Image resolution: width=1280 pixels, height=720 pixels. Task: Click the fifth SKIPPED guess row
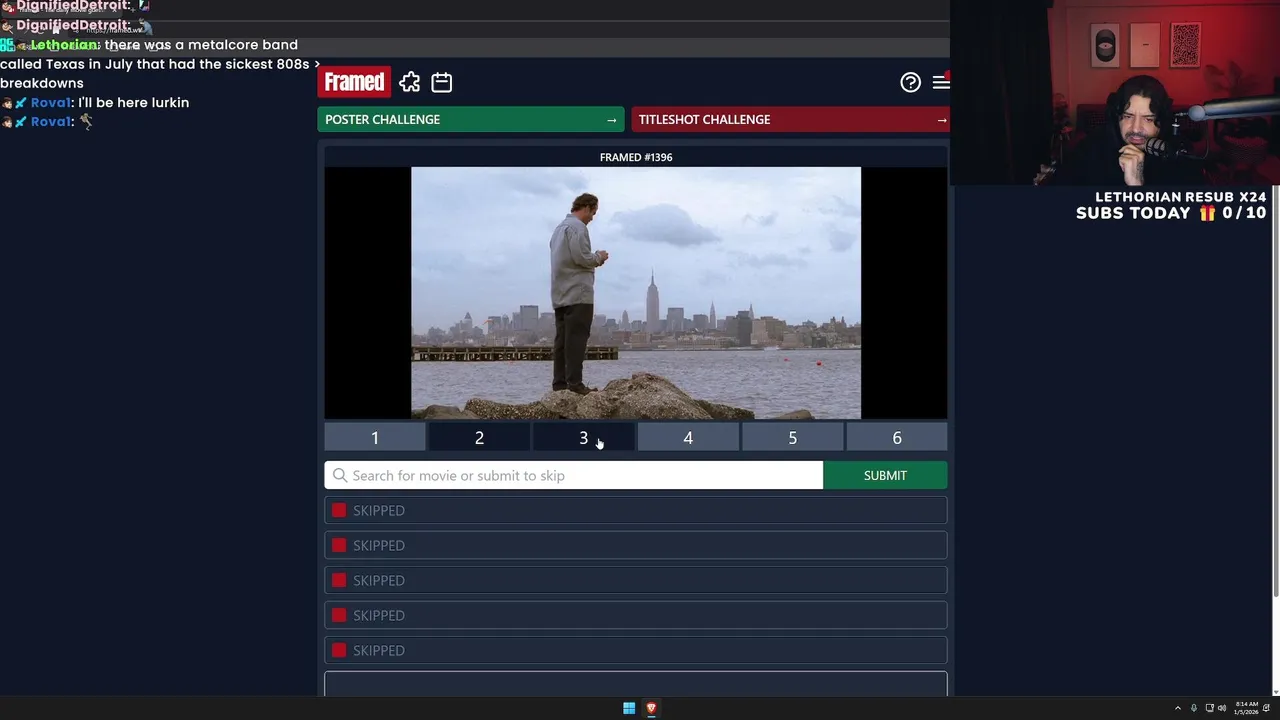point(636,650)
